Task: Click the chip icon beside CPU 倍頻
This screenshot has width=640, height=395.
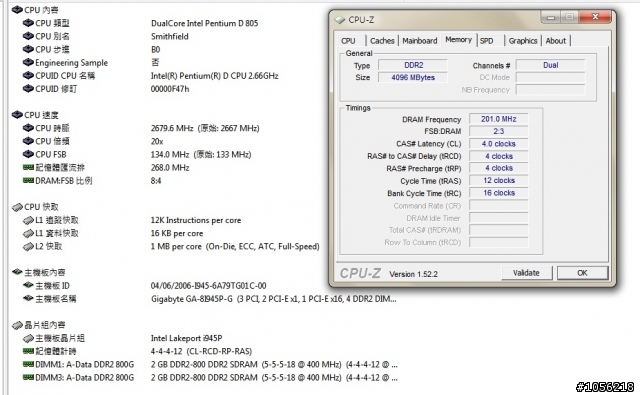Action: (28, 141)
